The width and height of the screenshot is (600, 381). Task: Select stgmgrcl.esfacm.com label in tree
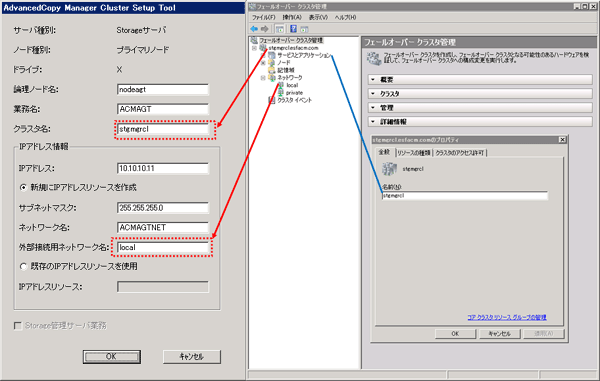(293, 48)
